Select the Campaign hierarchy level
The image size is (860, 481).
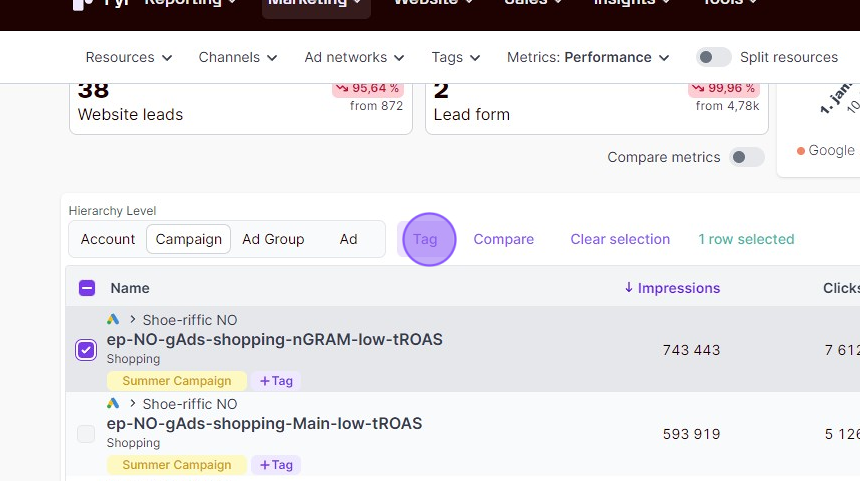coord(188,239)
